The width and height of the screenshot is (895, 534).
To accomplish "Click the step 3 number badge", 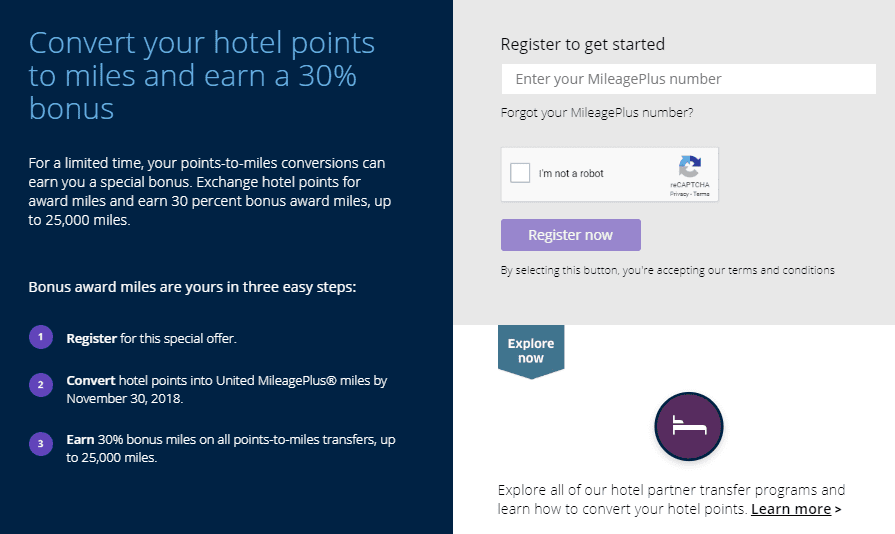I will point(40,444).
